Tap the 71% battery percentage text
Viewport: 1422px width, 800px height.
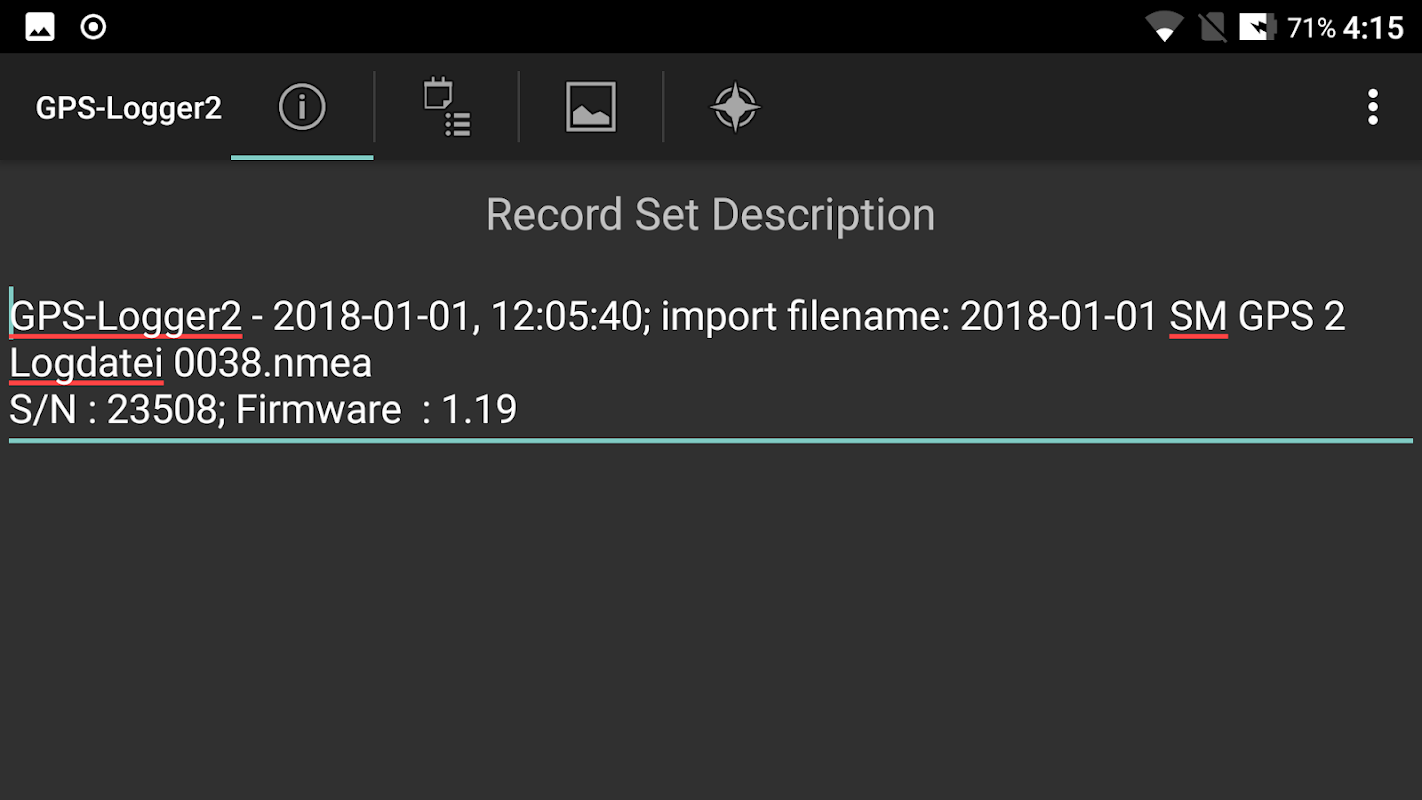coord(1311,28)
